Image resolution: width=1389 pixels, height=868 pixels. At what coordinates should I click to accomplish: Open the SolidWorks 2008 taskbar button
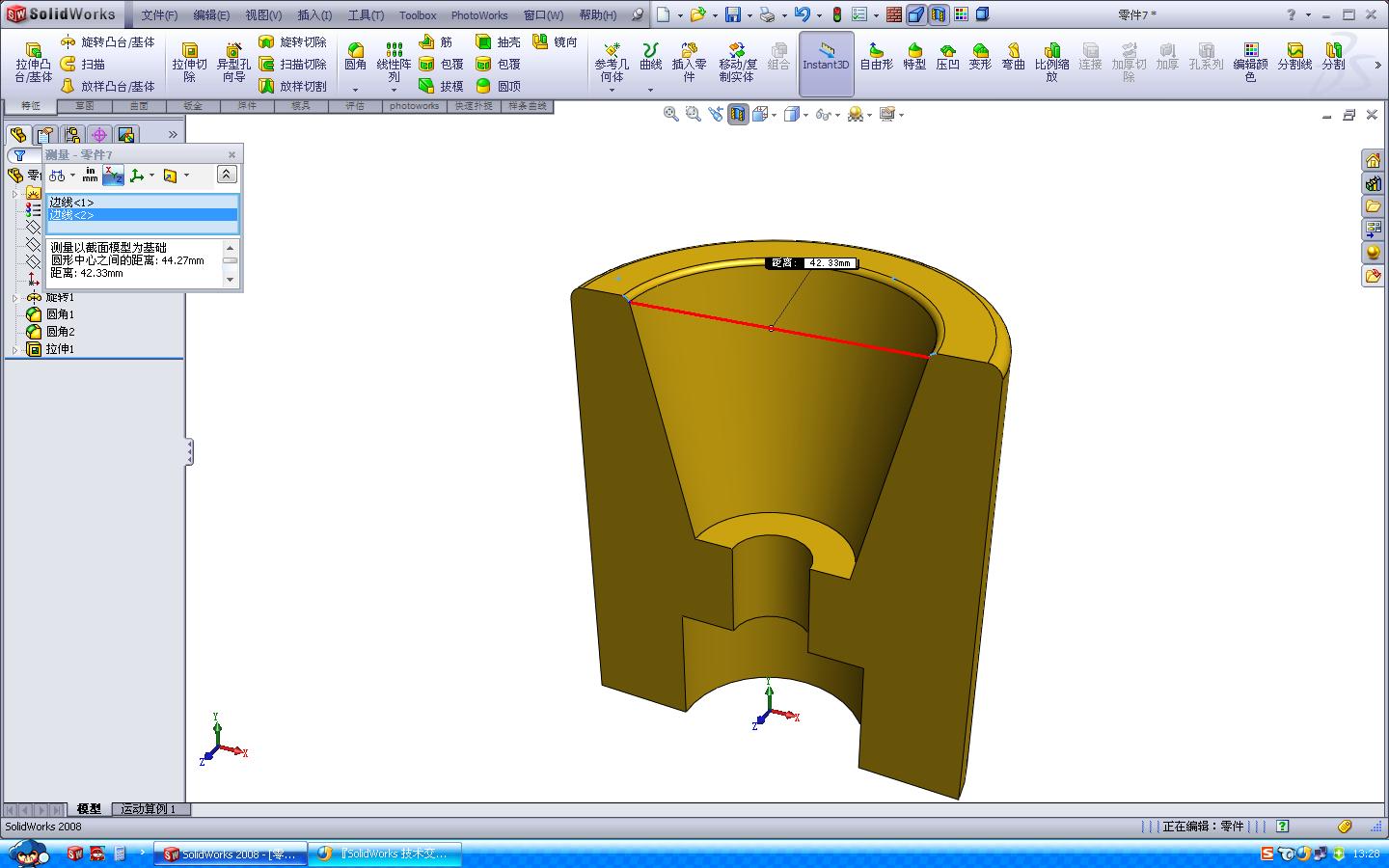pos(231,854)
